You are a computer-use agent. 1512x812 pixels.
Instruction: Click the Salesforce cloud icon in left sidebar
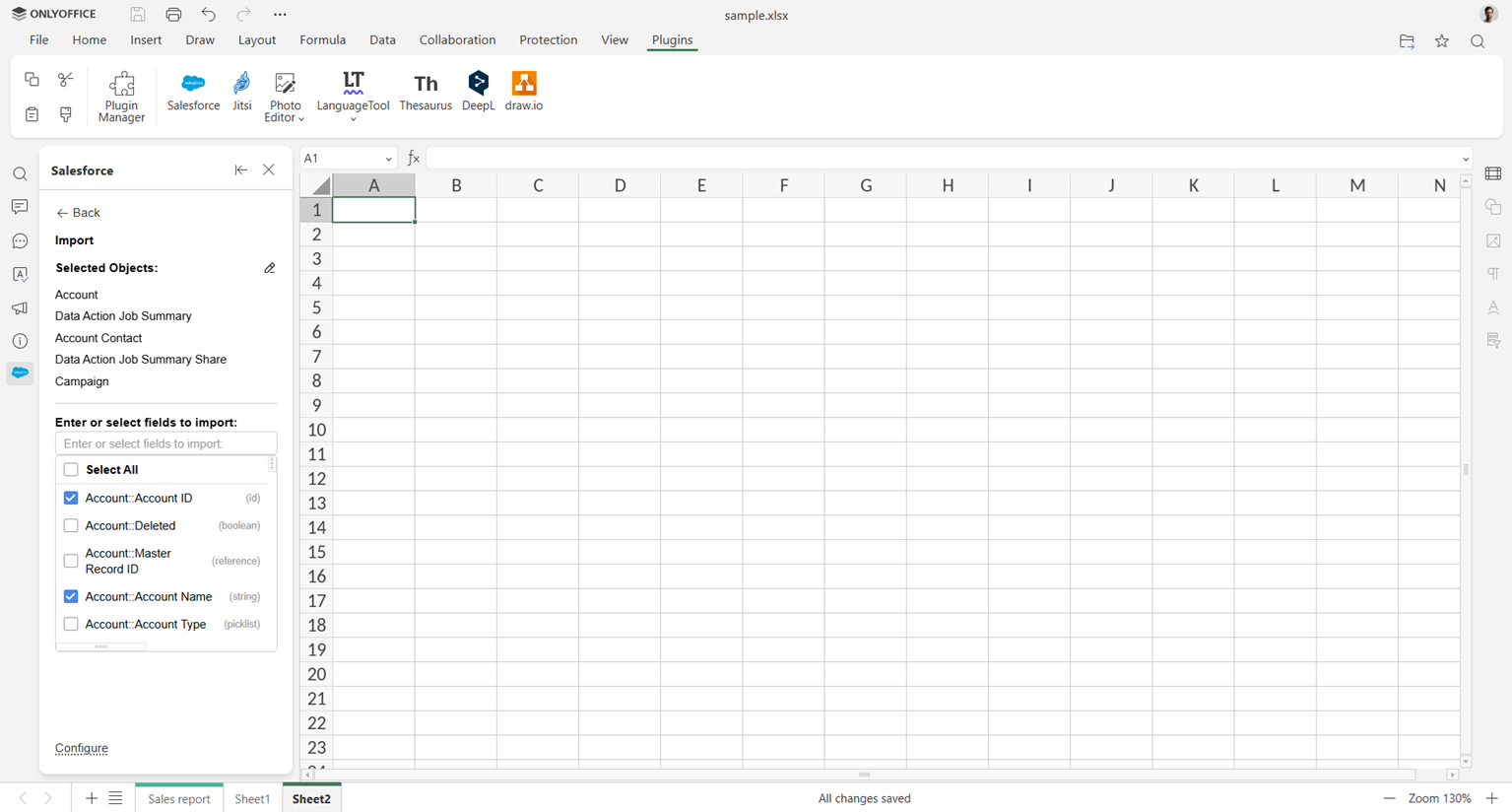20,373
